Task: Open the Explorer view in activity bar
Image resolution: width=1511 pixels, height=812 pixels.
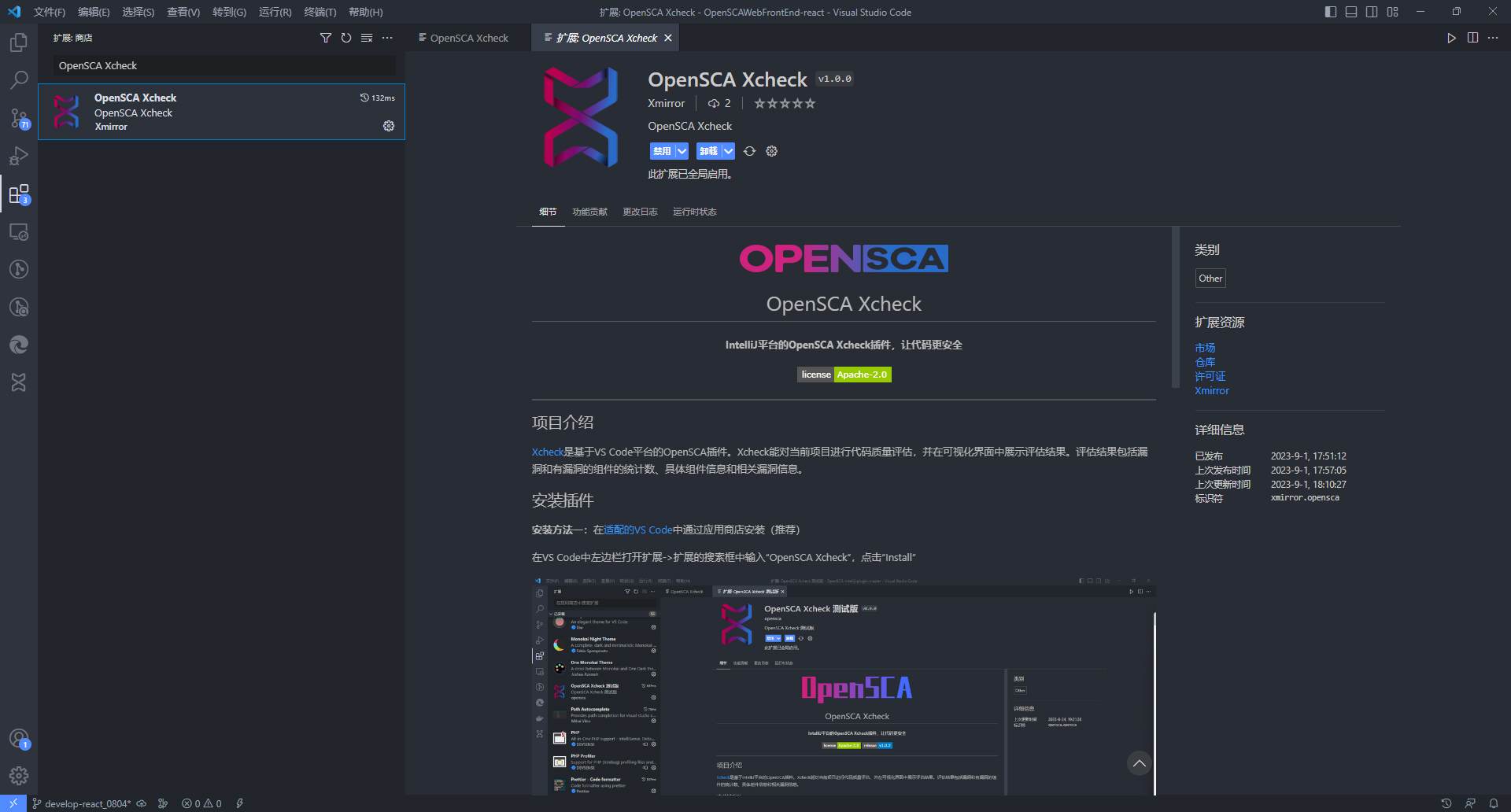Action: [19, 42]
